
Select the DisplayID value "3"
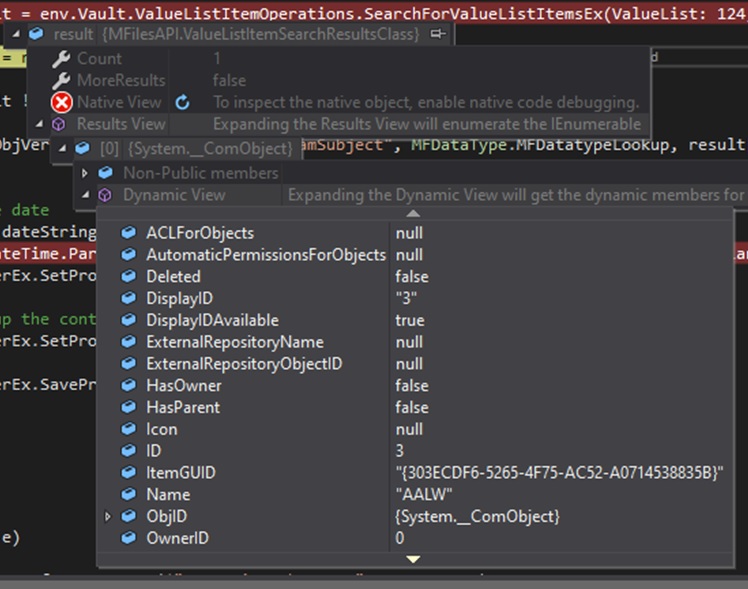pos(406,298)
